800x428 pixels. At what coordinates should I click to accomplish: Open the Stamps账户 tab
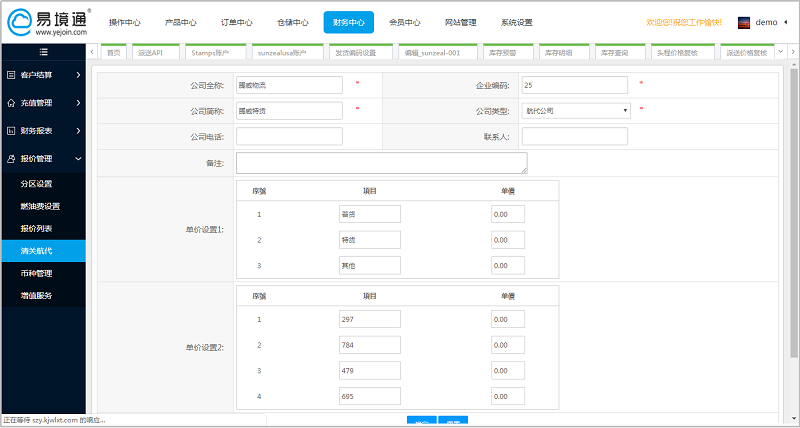point(210,51)
